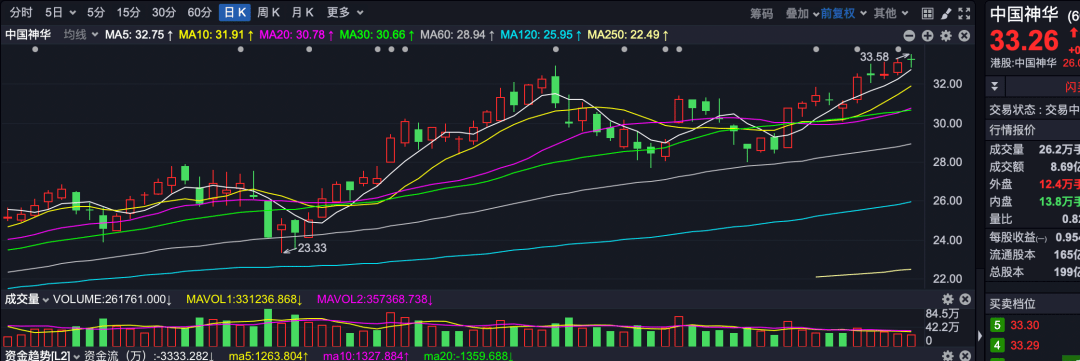Switch to 5分 minute chart
The image size is (1080, 361).
tap(96, 12)
